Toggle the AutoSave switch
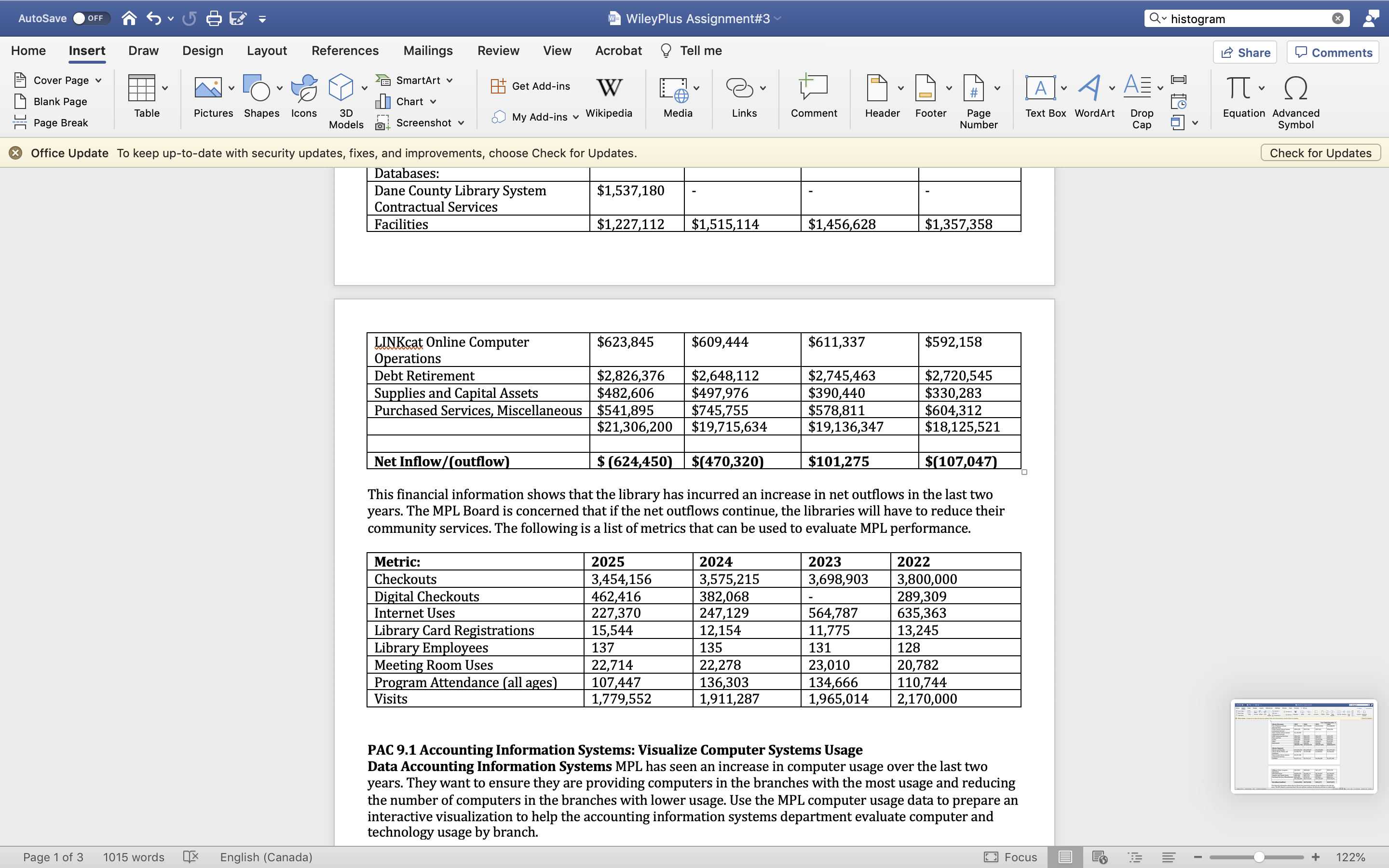Screen dimensions: 1389x868 [x=91, y=18]
